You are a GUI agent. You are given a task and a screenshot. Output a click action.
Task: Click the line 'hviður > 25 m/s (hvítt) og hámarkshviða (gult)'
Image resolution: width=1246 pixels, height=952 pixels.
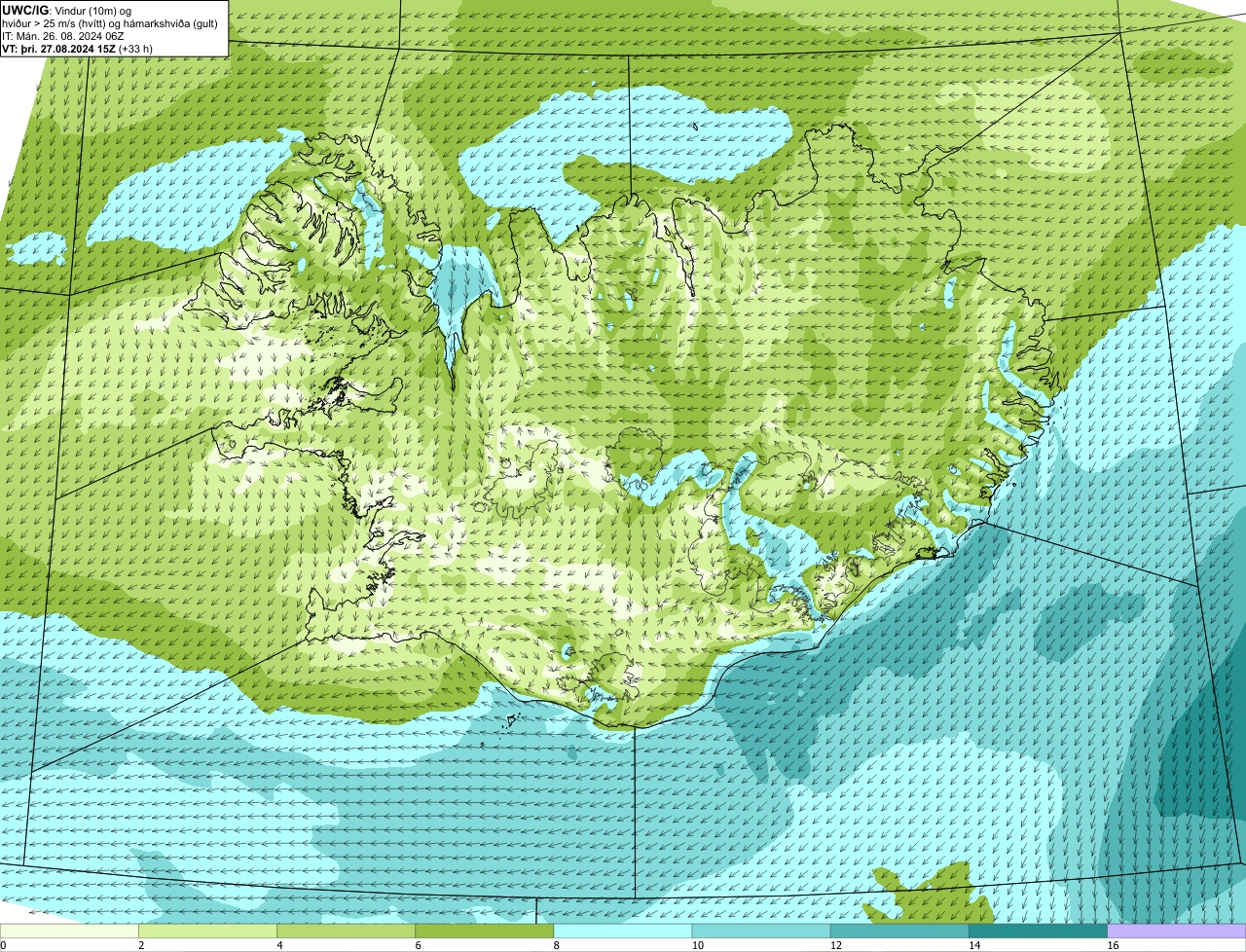click(x=110, y=23)
